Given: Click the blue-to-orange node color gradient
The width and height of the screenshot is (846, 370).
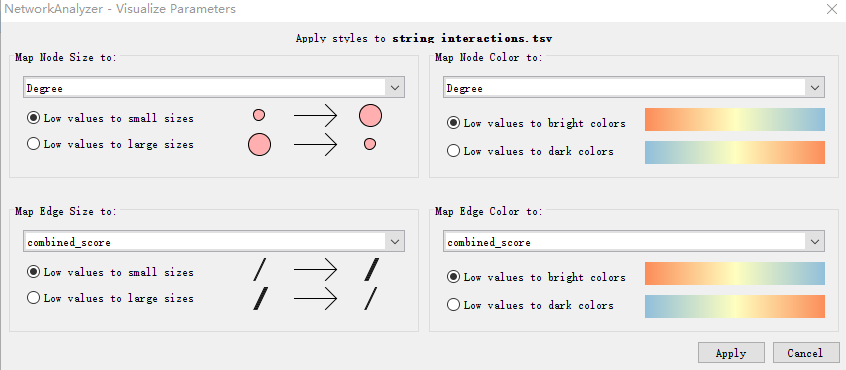Looking at the screenshot, I should click(735, 152).
